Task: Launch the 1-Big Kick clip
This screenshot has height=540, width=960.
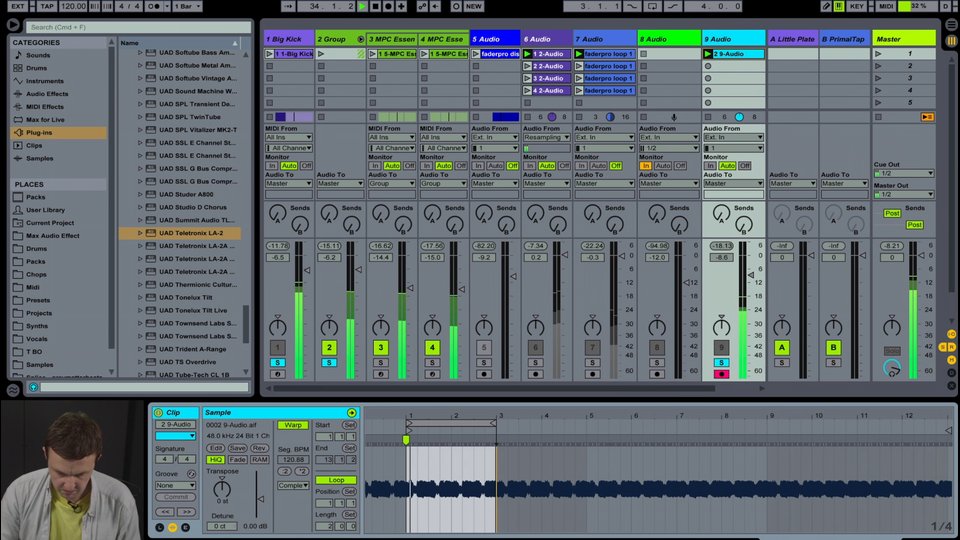Action: pyautogui.click(x=269, y=54)
